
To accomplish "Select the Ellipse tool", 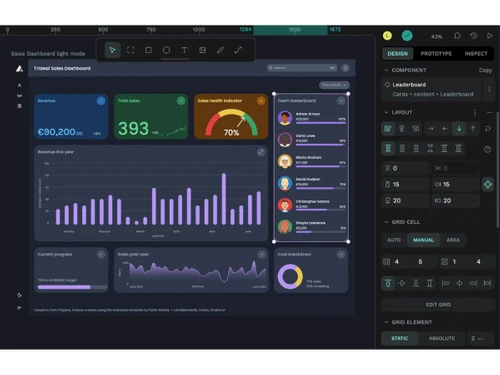I will pos(166,50).
